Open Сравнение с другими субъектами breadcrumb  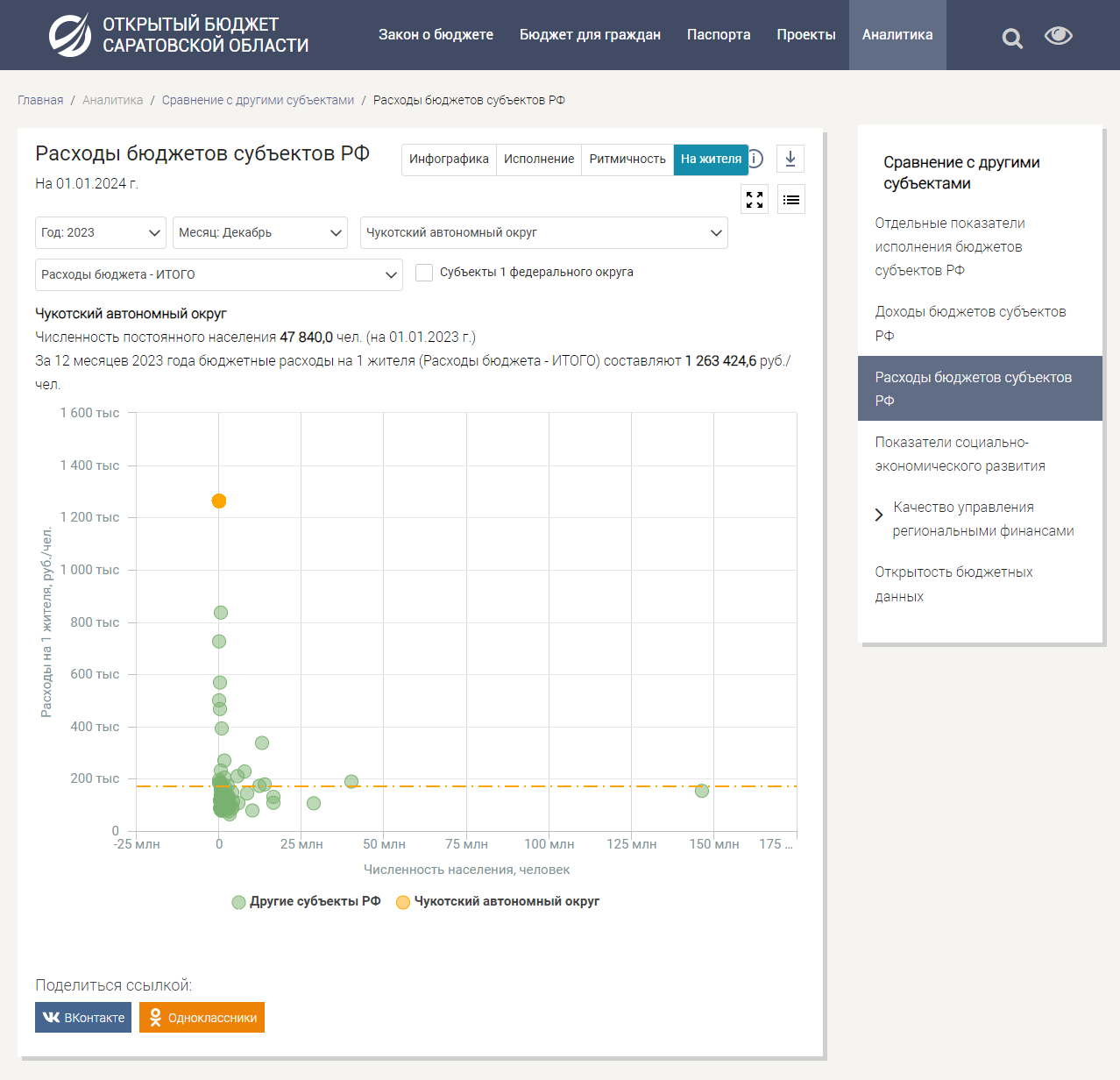(x=258, y=101)
